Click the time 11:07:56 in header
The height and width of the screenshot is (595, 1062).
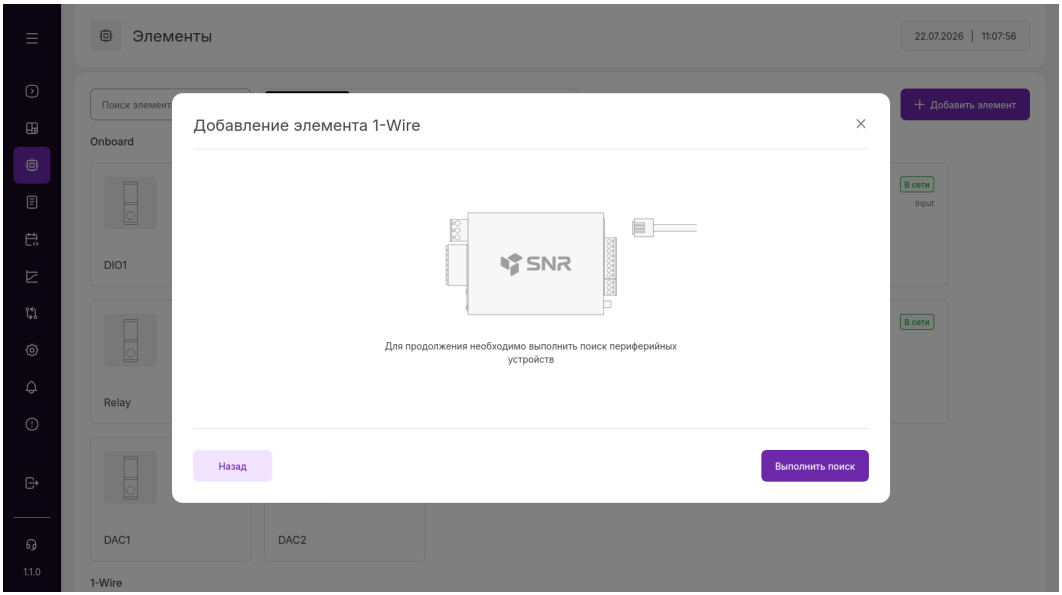coord(999,36)
